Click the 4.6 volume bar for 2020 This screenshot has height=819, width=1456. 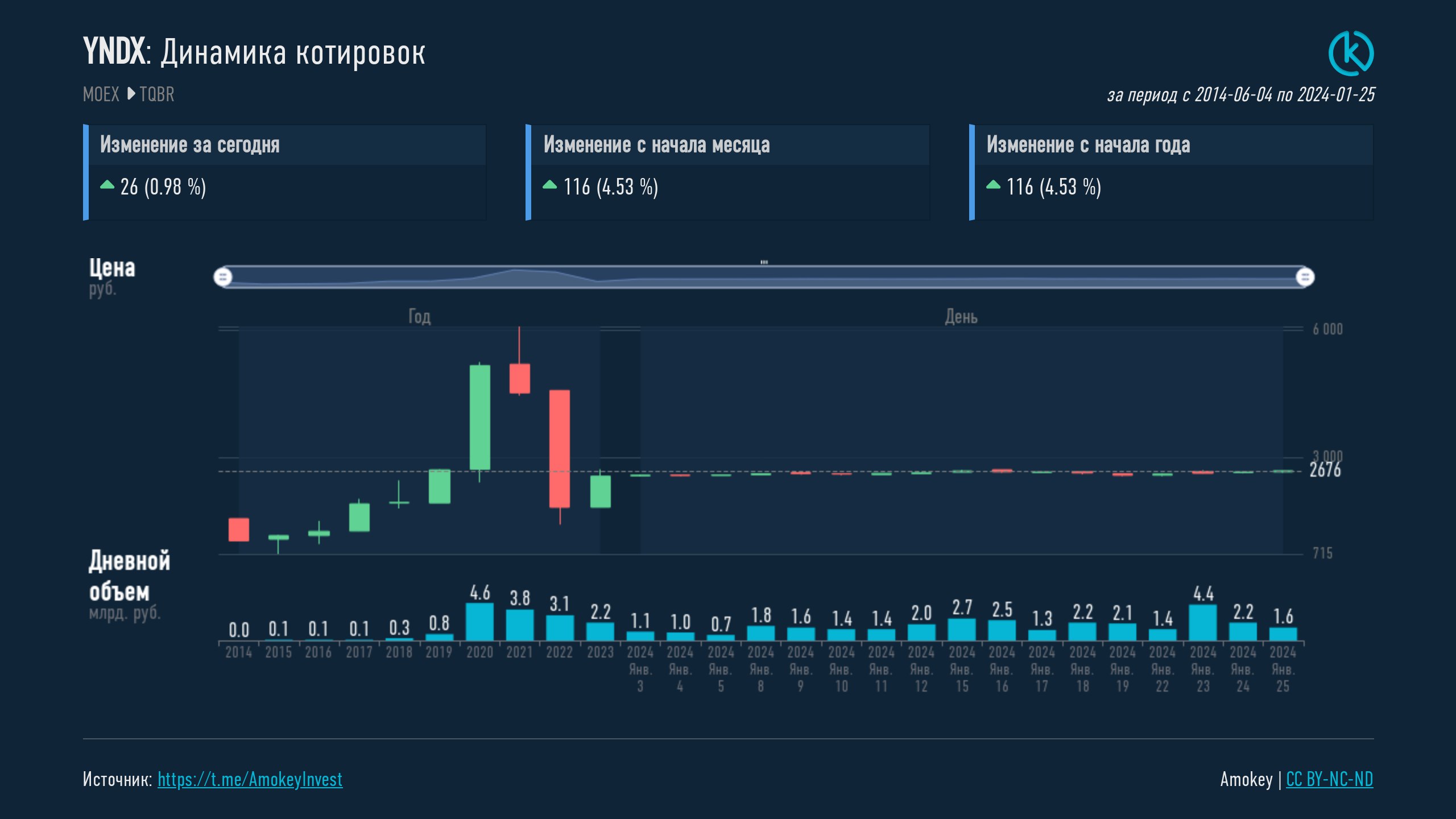click(x=479, y=622)
